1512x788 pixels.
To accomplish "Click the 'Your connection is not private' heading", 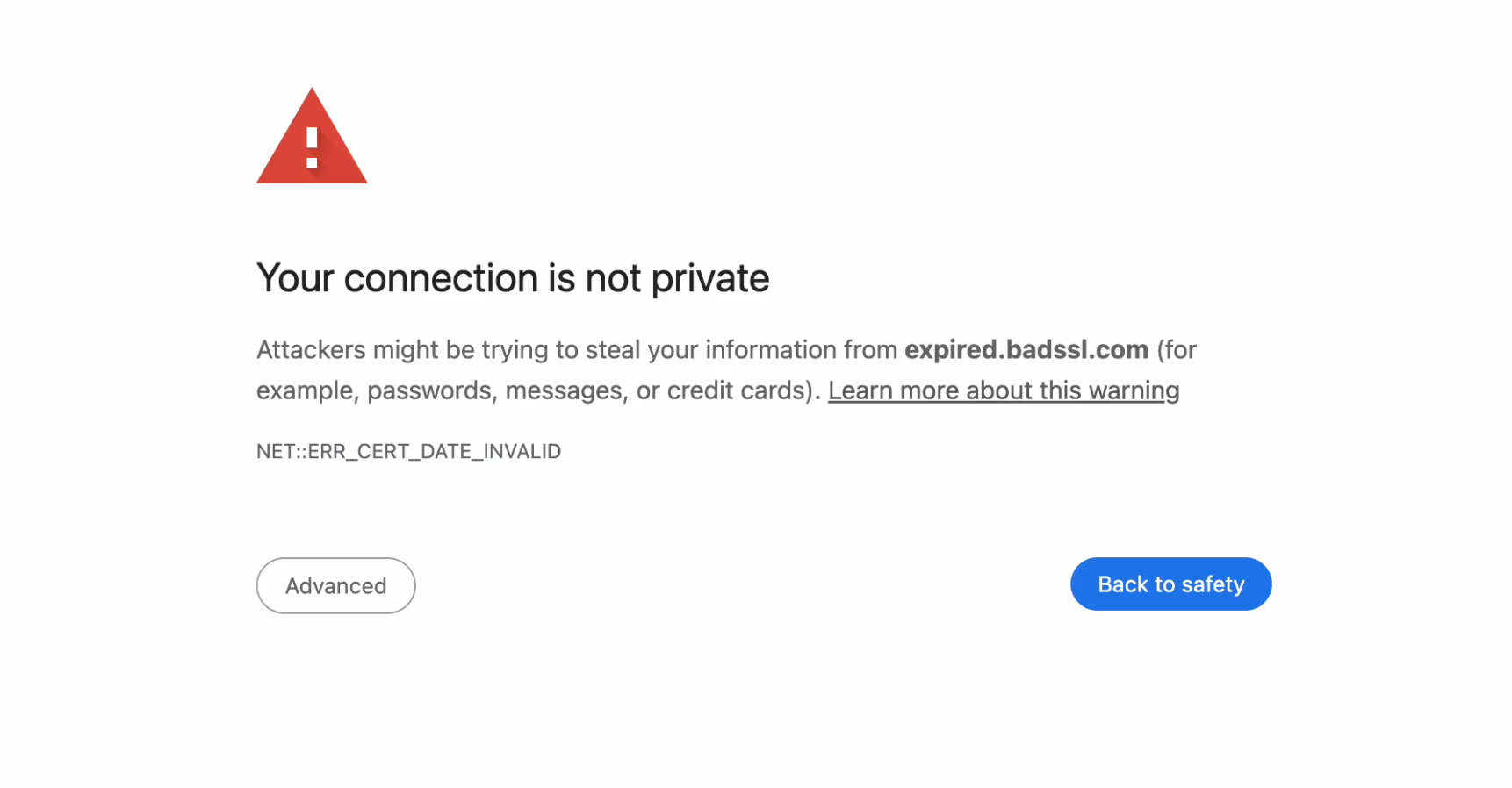I will coord(513,278).
